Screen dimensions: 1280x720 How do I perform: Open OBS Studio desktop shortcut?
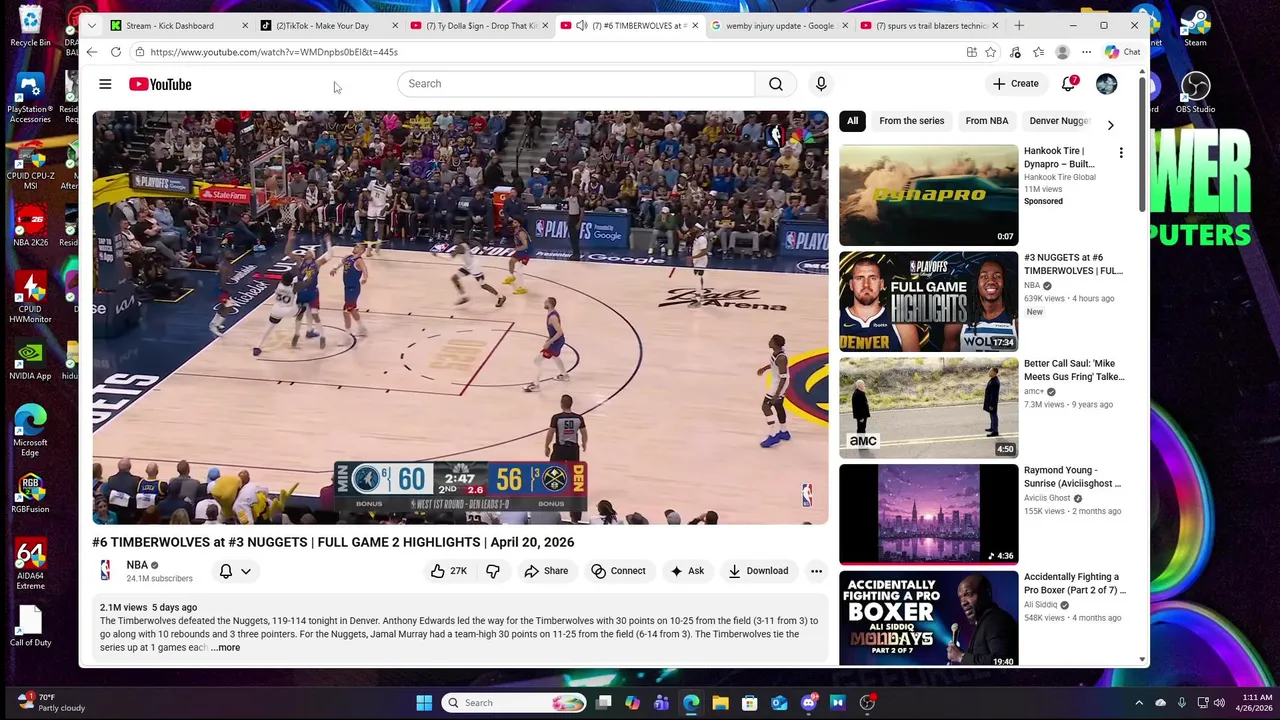(1195, 92)
